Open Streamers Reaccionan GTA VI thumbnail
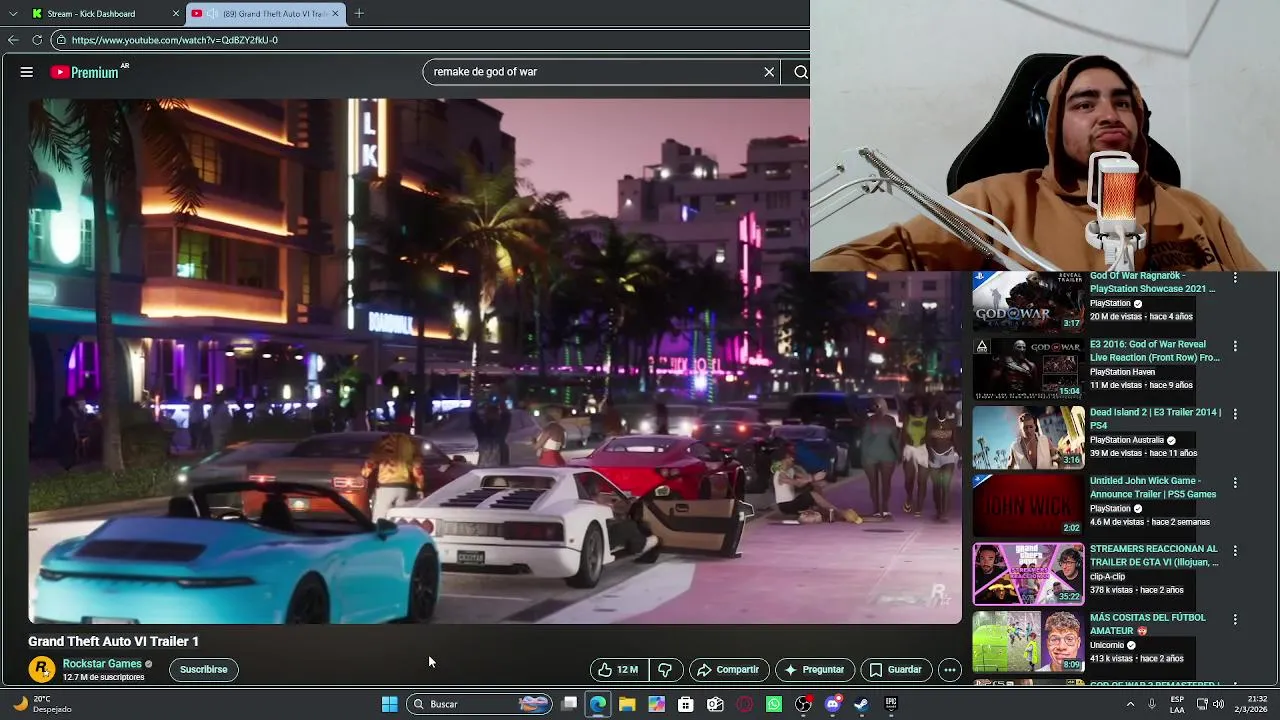The height and width of the screenshot is (720, 1280). pos(1028,574)
